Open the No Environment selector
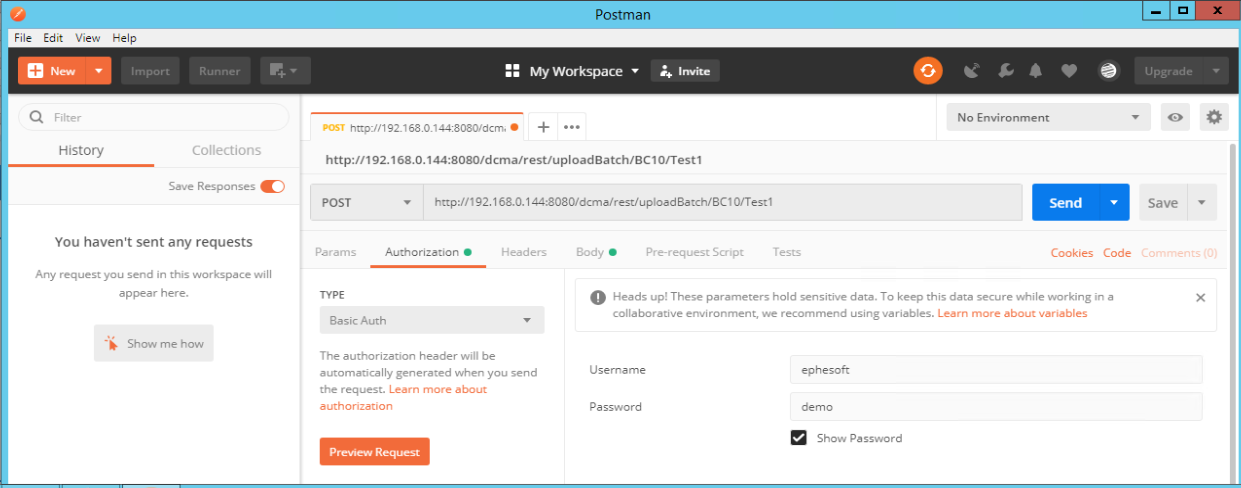The image size is (1241, 488). coord(1048,117)
